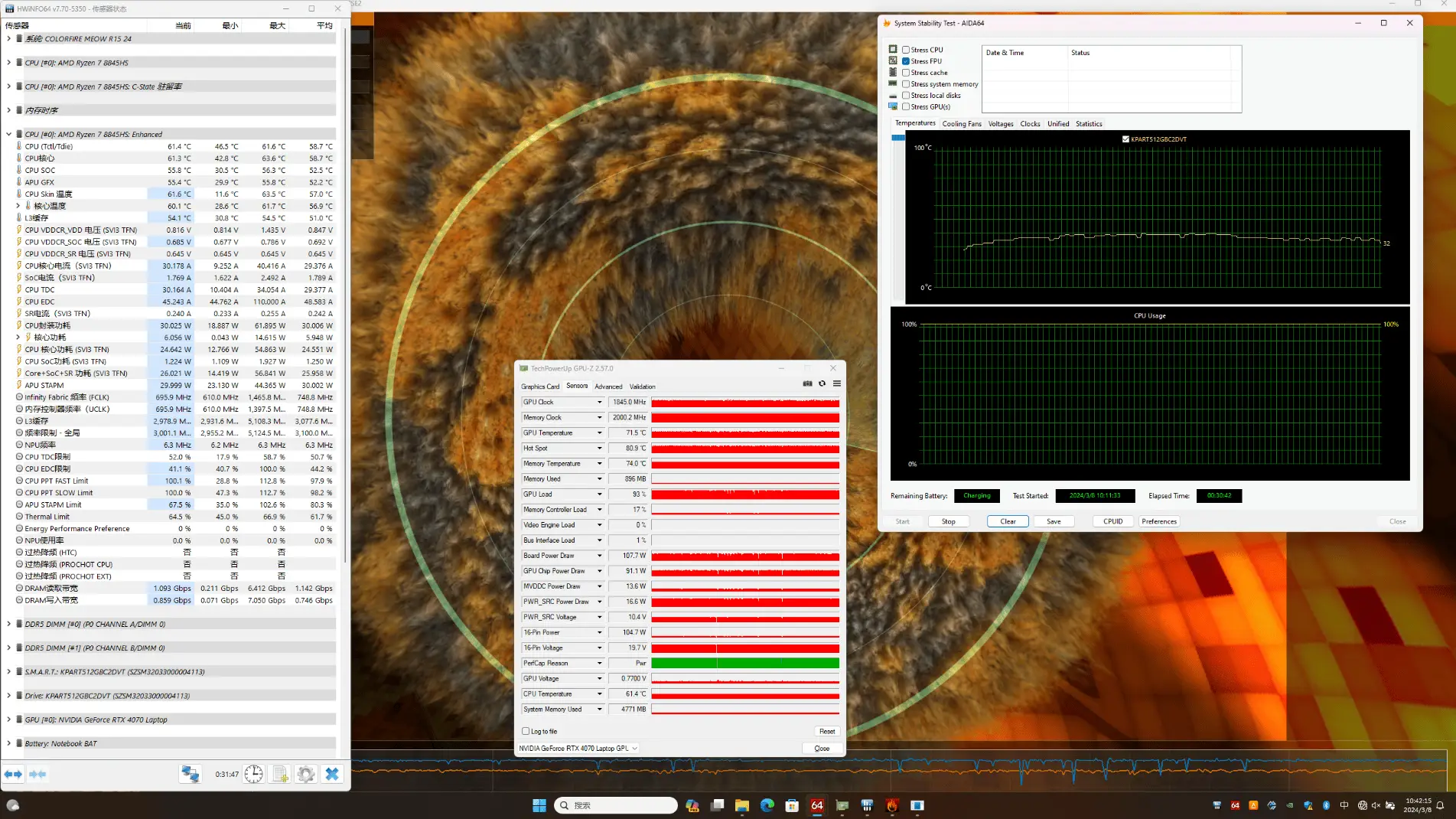Open the Board Power Draw dropdown

(600, 556)
